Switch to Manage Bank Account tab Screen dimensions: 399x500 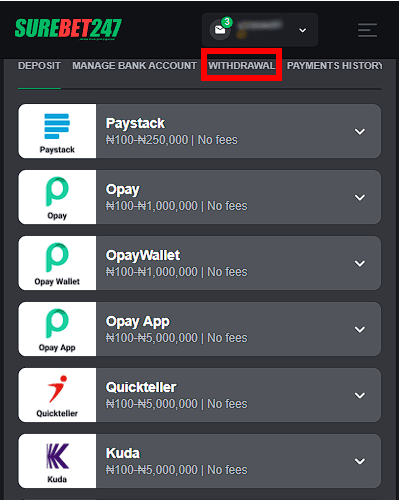pyautogui.click(x=134, y=65)
